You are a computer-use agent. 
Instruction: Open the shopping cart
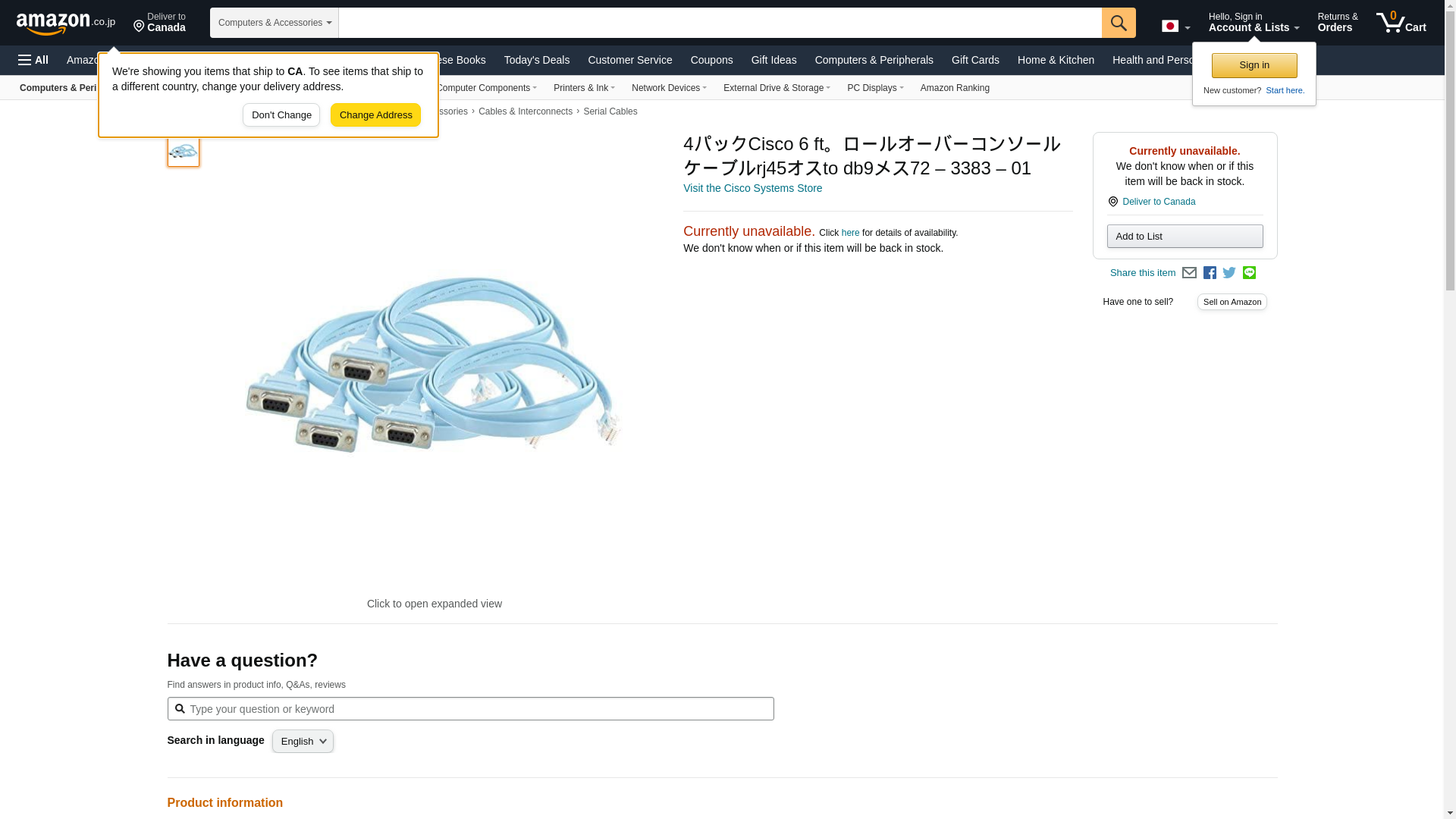click(1401, 23)
